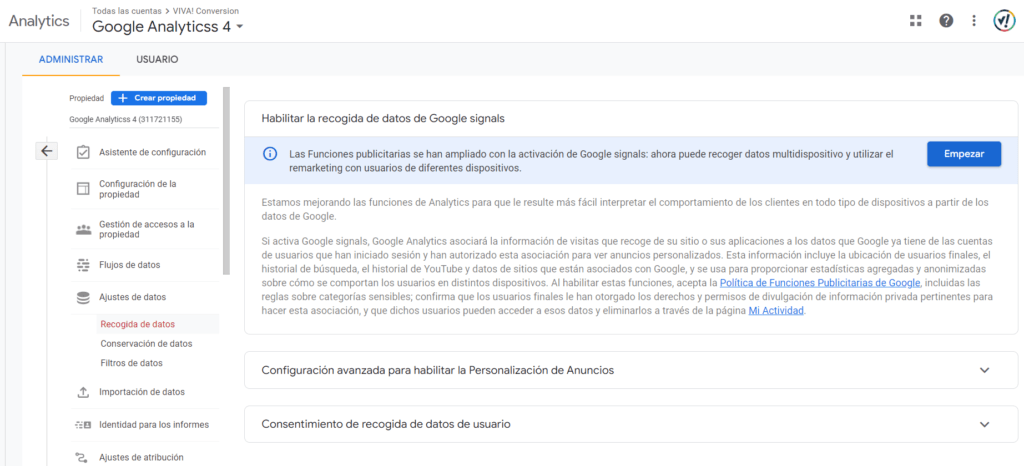Open the Google Analyticss 4 property dropdown
Image resolution: width=1024 pixels, height=466 pixels.
tap(168, 27)
